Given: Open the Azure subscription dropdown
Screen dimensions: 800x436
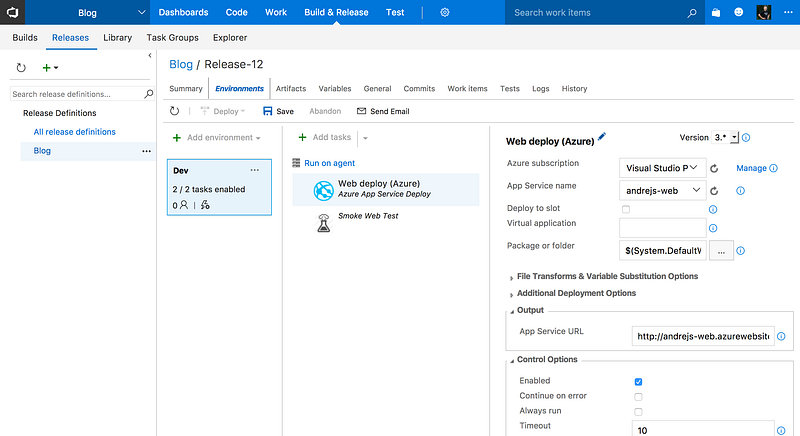Looking at the screenshot, I should (663, 168).
